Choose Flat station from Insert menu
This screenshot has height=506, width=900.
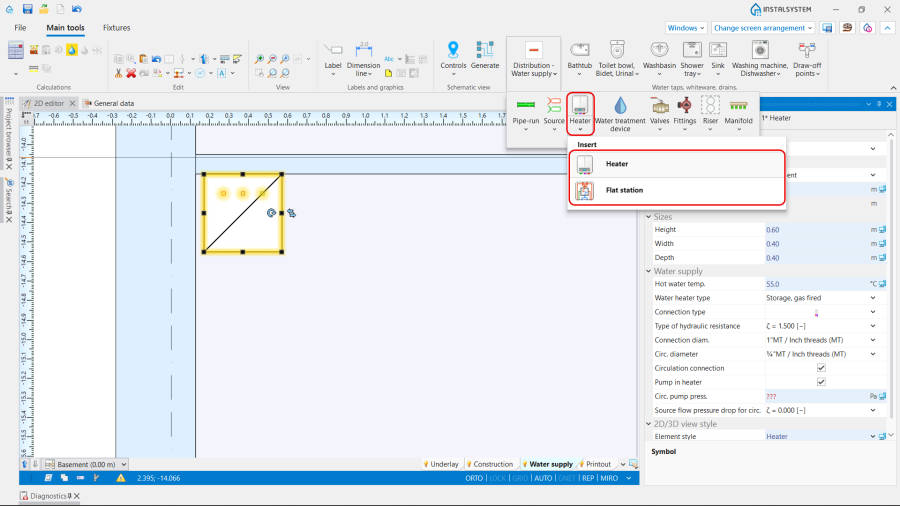[624, 190]
